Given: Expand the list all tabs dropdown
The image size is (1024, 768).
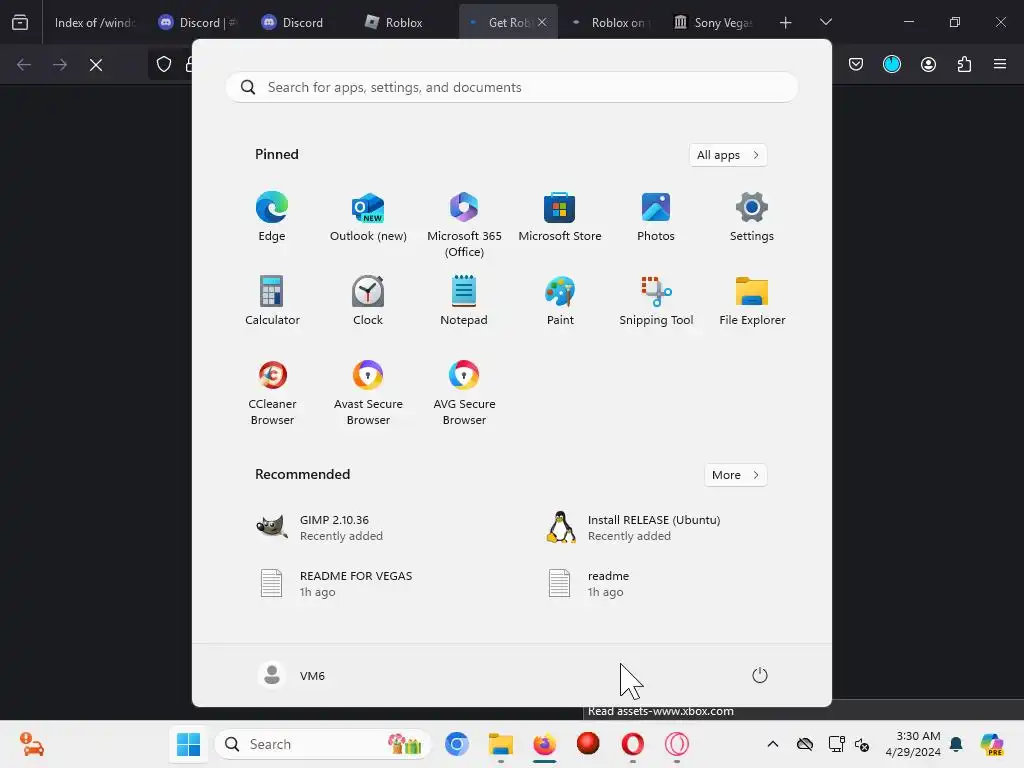Looking at the screenshot, I should tap(825, 22).
